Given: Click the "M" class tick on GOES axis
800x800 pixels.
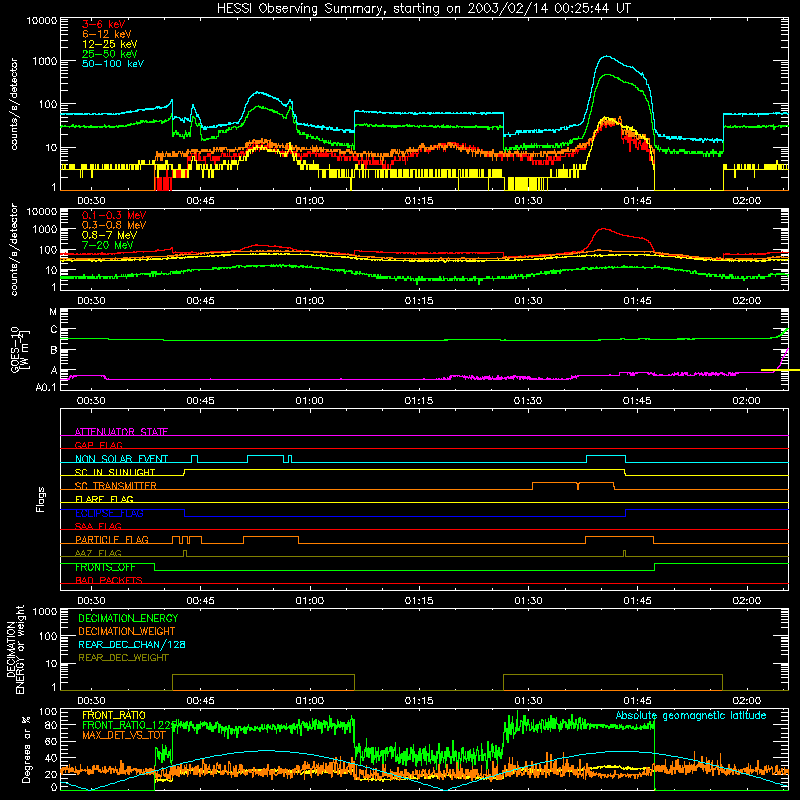Looking at the screenshot, I should point(53,312).
